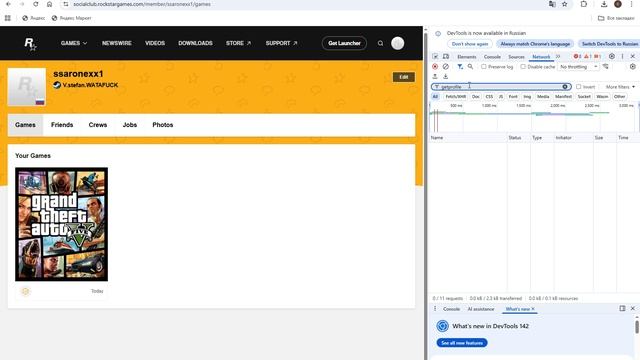Filter requests by CSS type

pyautogui.click(x=489, y=97)
